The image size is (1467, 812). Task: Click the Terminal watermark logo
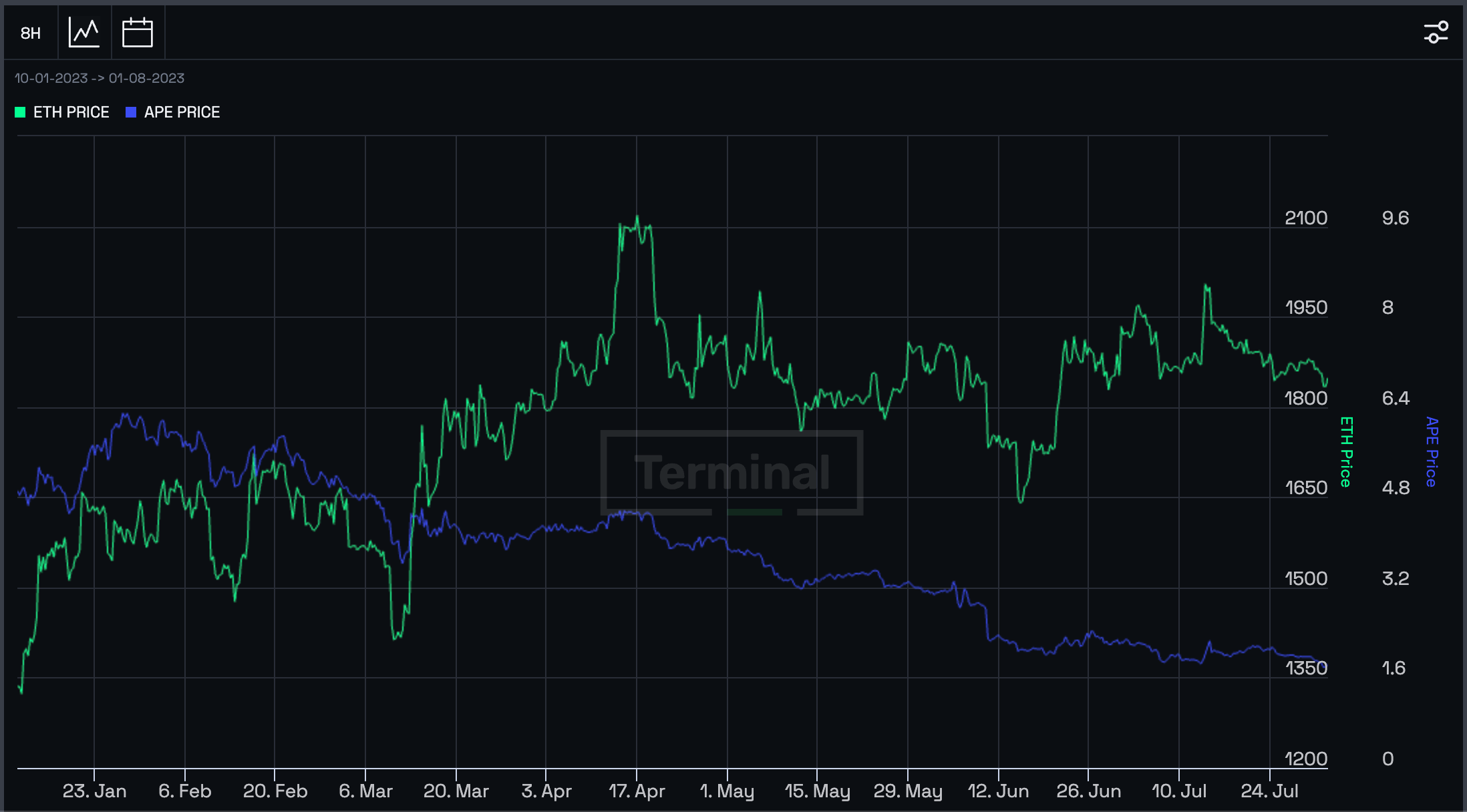[x=732, y=473]
